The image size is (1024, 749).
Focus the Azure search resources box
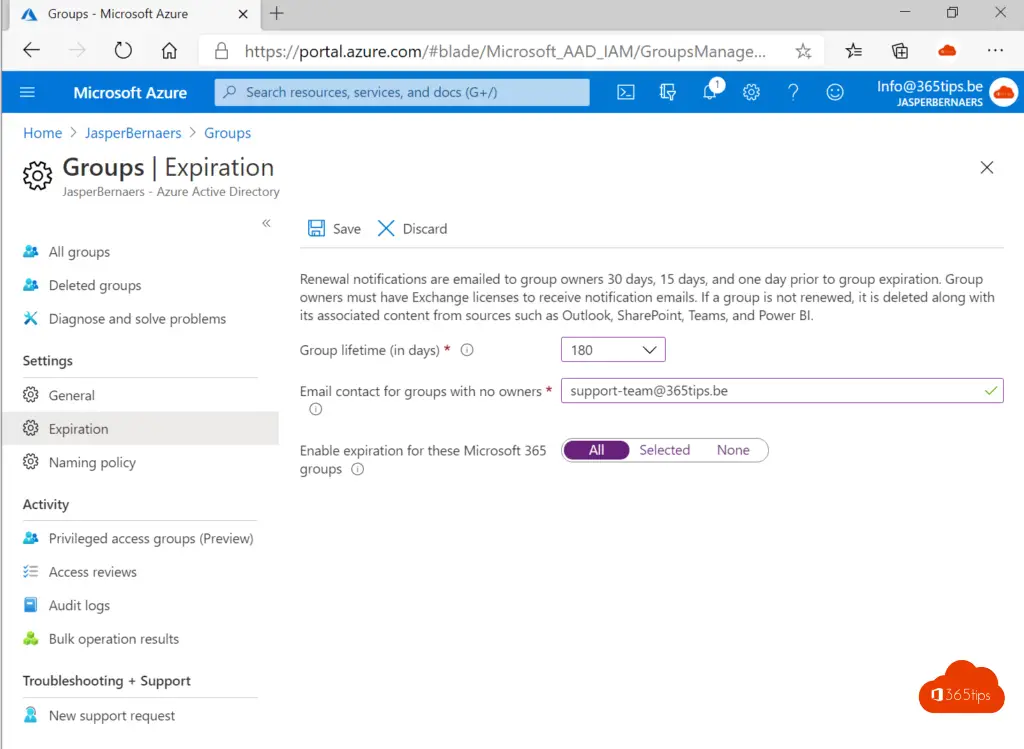click(x=402, y=92)
